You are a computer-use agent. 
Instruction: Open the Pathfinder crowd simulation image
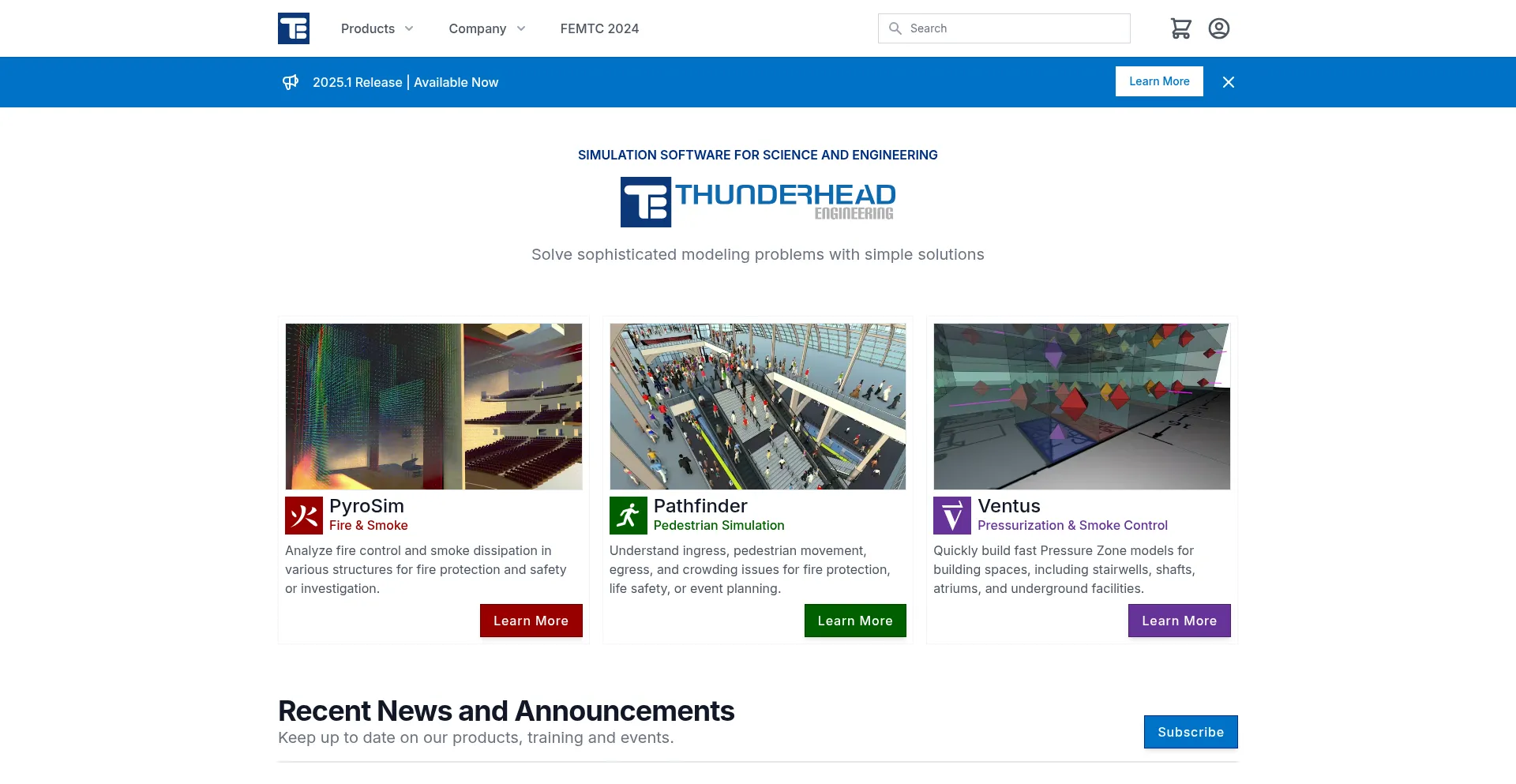point(757,406)
